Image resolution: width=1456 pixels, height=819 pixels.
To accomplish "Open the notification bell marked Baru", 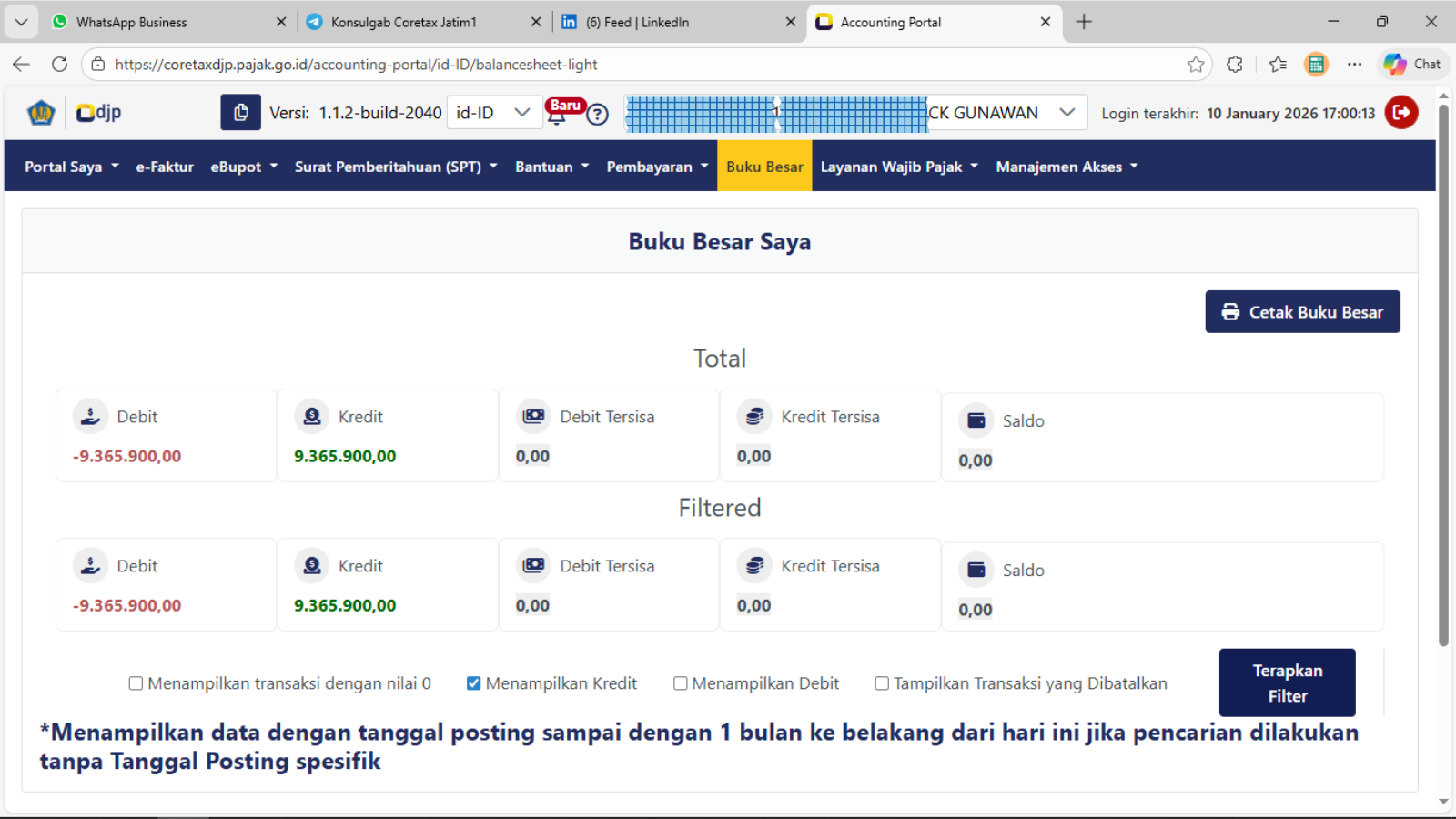I will 557,114.
